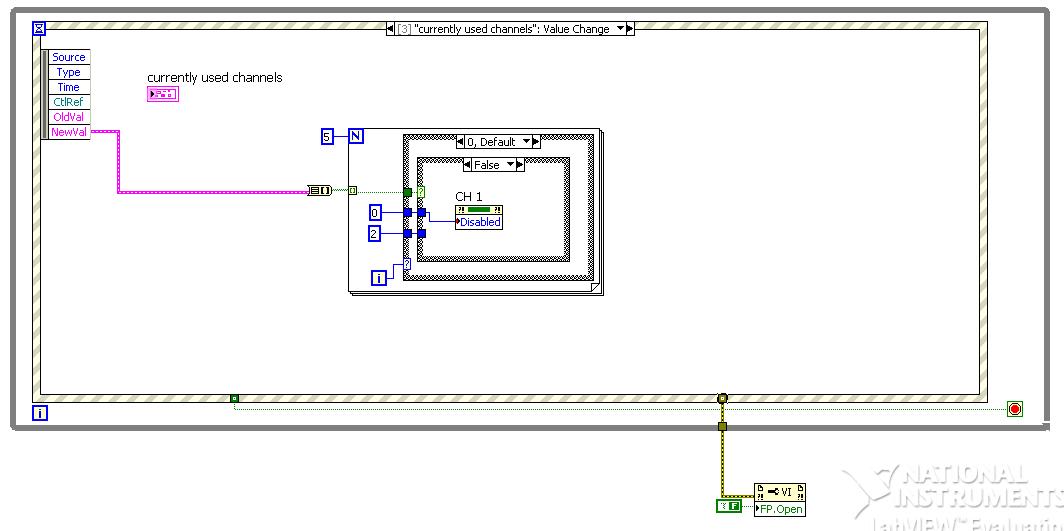This screenshot has height=531, width=1064.
Task: Click the VI property node header
Action: tap(780, 492)
